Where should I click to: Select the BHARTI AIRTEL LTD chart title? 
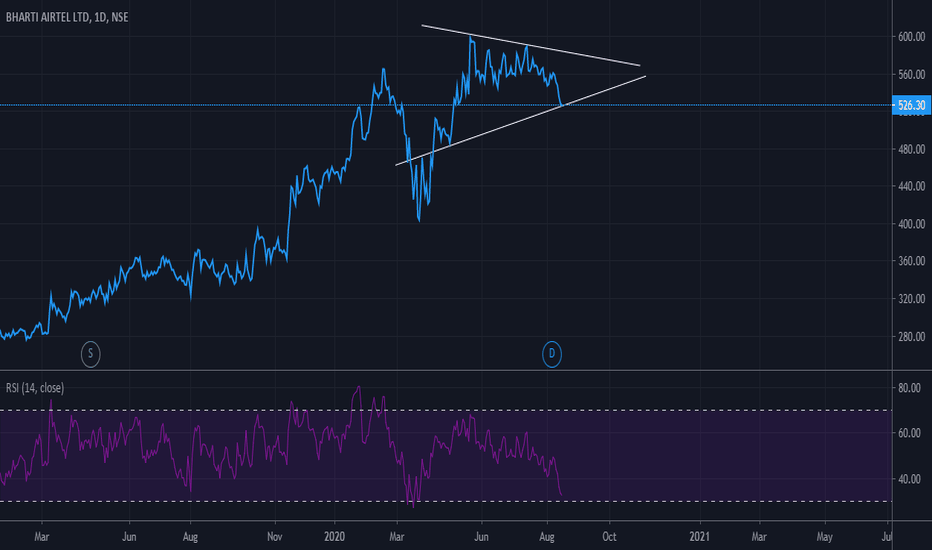pos(67,17)
